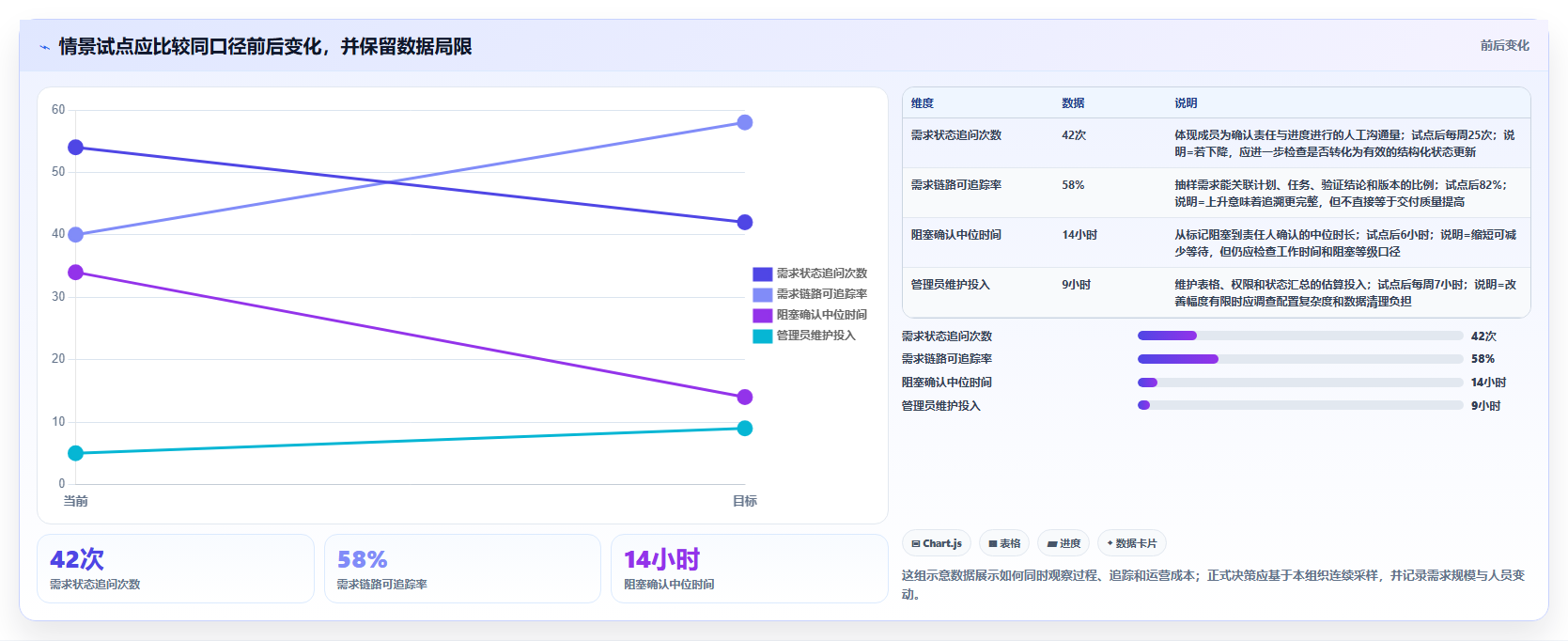Click the 管理员维护投入 progress bar
Viewport: 1568px width, 641px height.
pyautogui.click(x=1300, y=405)
